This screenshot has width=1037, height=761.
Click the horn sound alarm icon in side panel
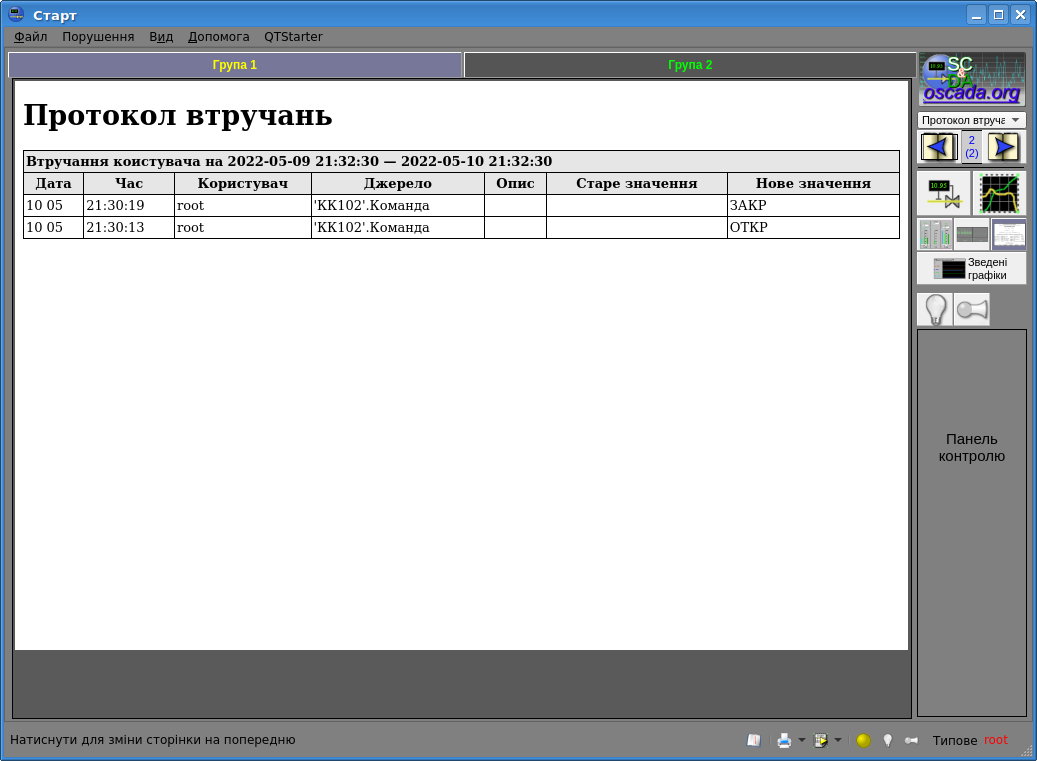971,310
